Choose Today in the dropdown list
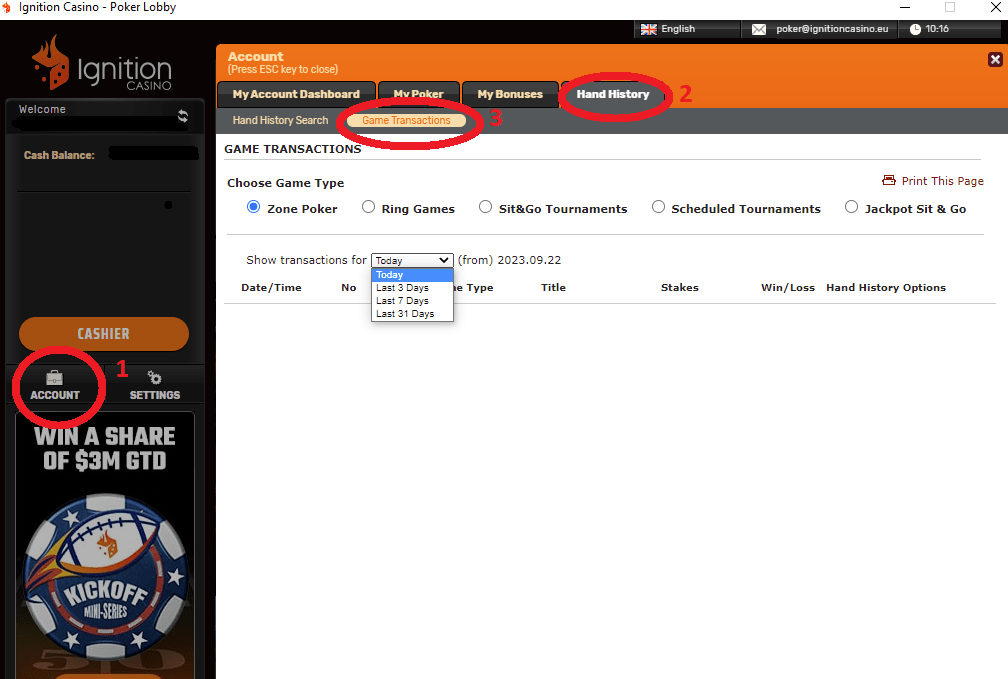1008x679 pixels. click(x=412, y=275)
